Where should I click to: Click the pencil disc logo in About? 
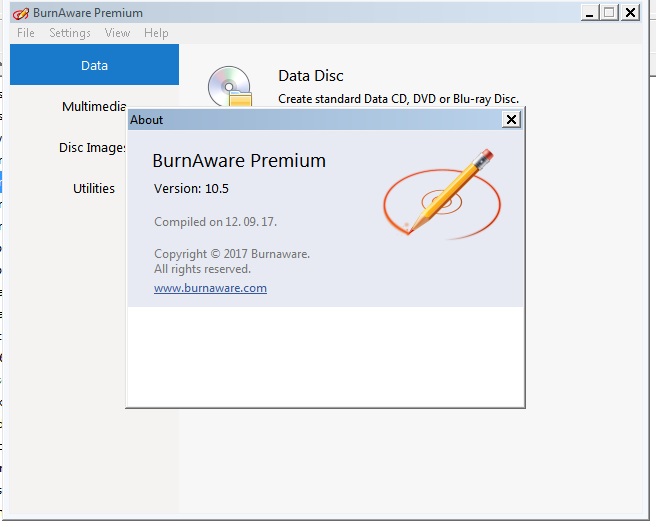pyautogui.click(x=442, y=194)
